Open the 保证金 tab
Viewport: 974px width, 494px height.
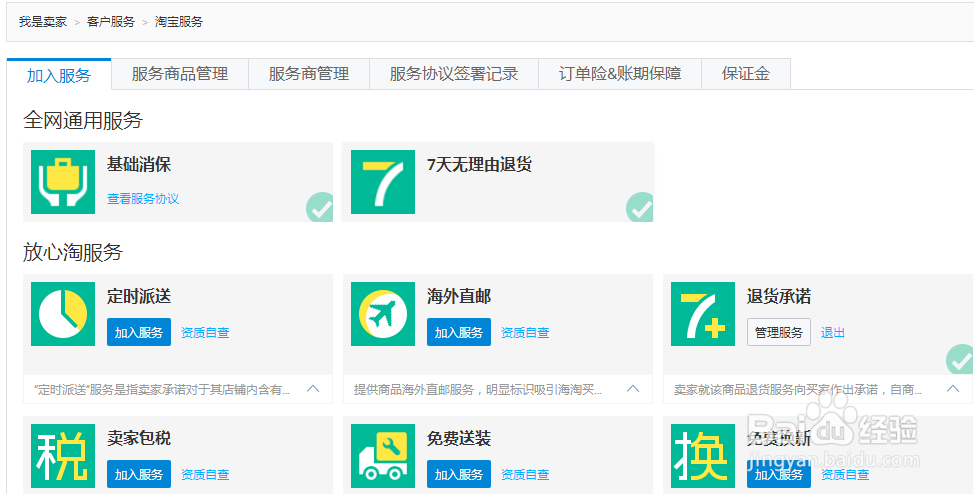tap(746, 74)
